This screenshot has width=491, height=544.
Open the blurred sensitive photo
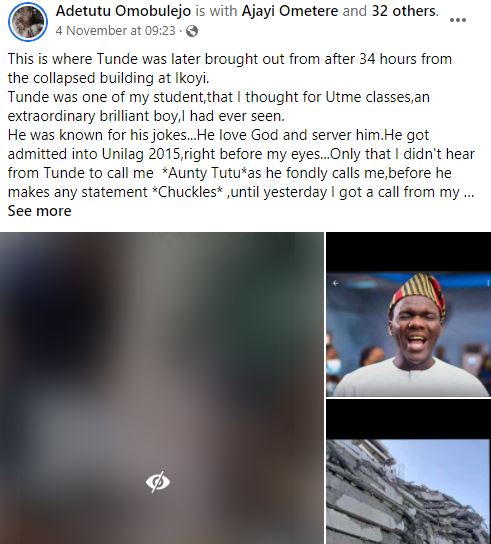[162, 388]
